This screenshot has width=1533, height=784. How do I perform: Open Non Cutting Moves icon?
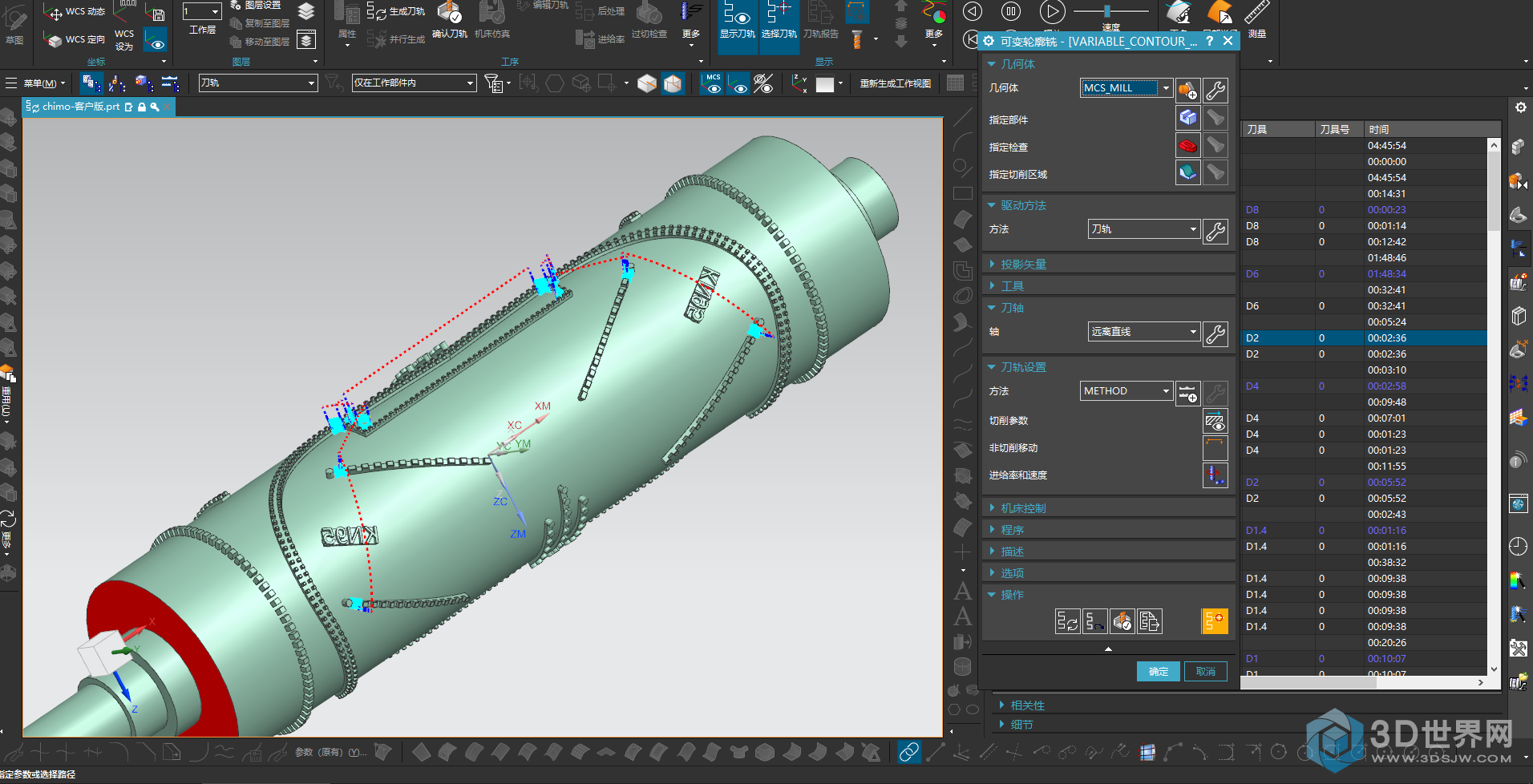click(x=1215, y=448)
